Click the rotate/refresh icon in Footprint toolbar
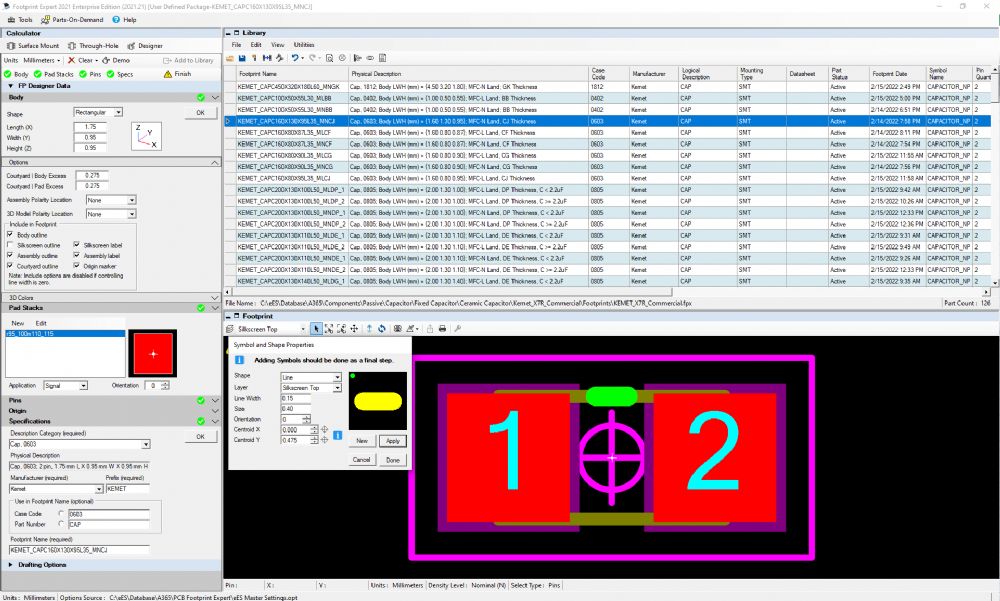Viewport: 1000px width, 601px height. pos(381,328)
